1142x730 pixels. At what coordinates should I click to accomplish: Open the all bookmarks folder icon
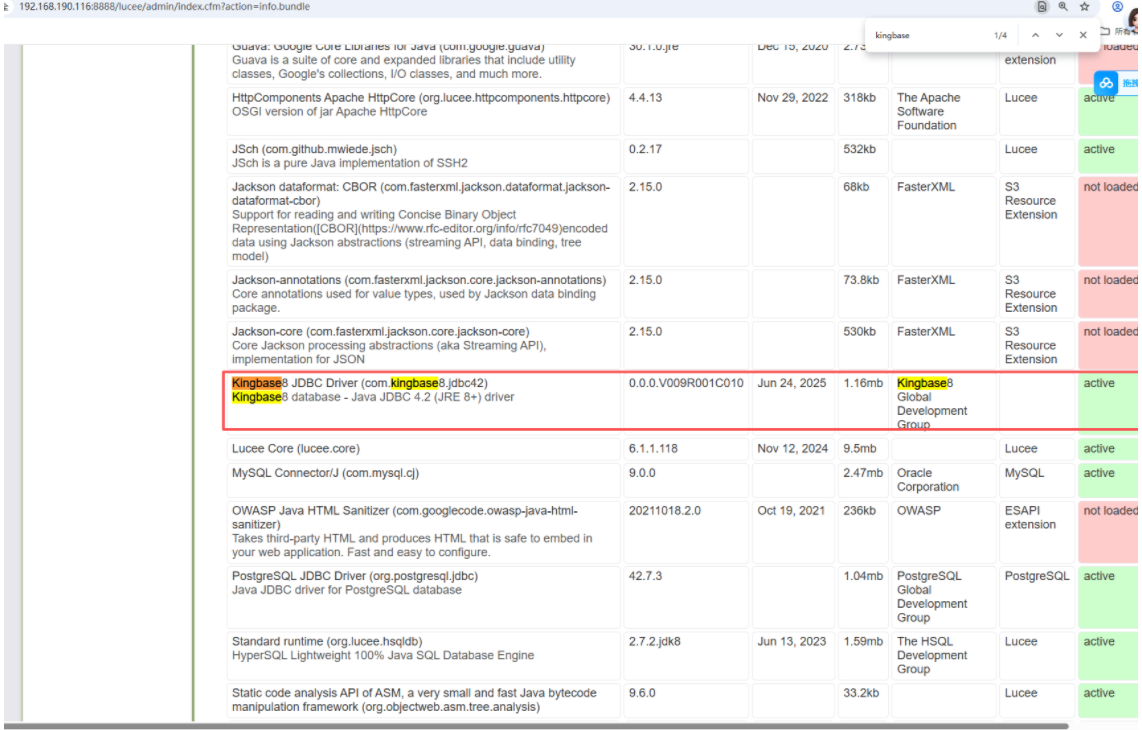coord(1105,31)
